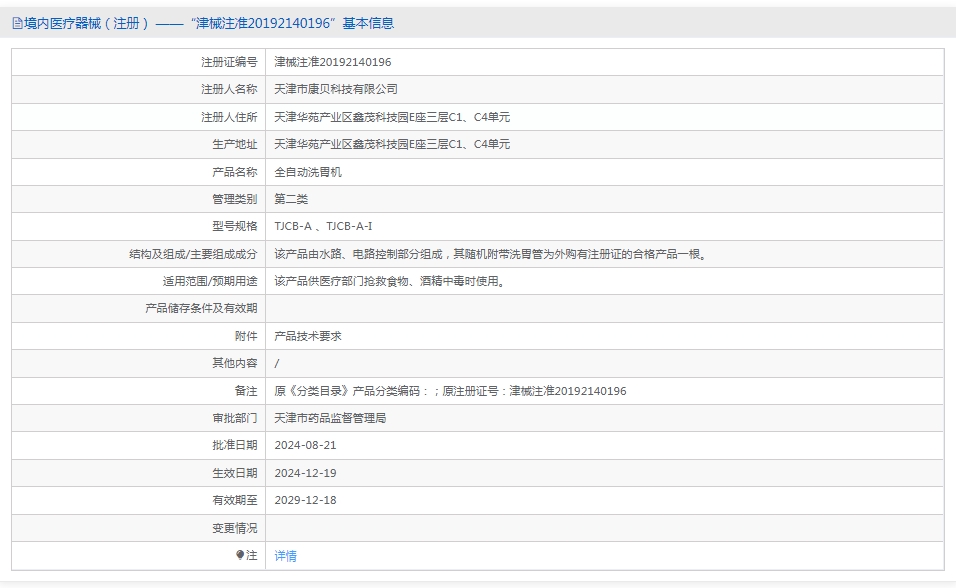Click the 管理类别 label
The image size is (956, 588).
pyautogui.click(x=235, y=199)
